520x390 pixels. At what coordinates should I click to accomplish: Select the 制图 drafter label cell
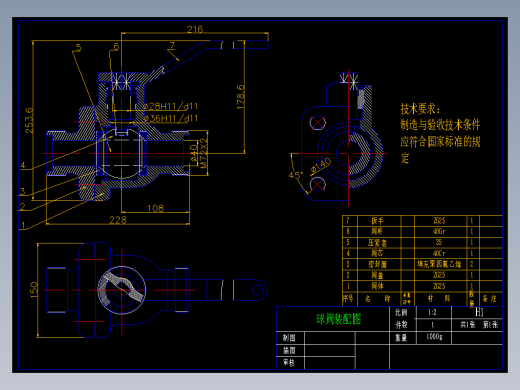coord(289,338)
